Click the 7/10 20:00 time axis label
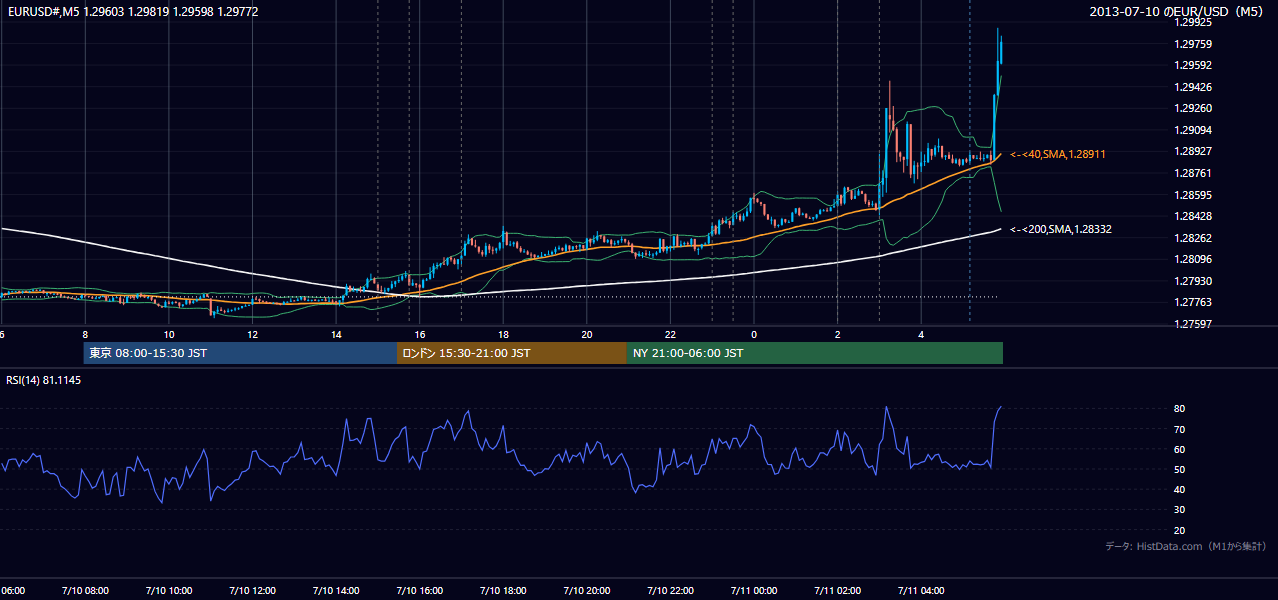This screenshot has width=1278, height=600. (587, 590)
